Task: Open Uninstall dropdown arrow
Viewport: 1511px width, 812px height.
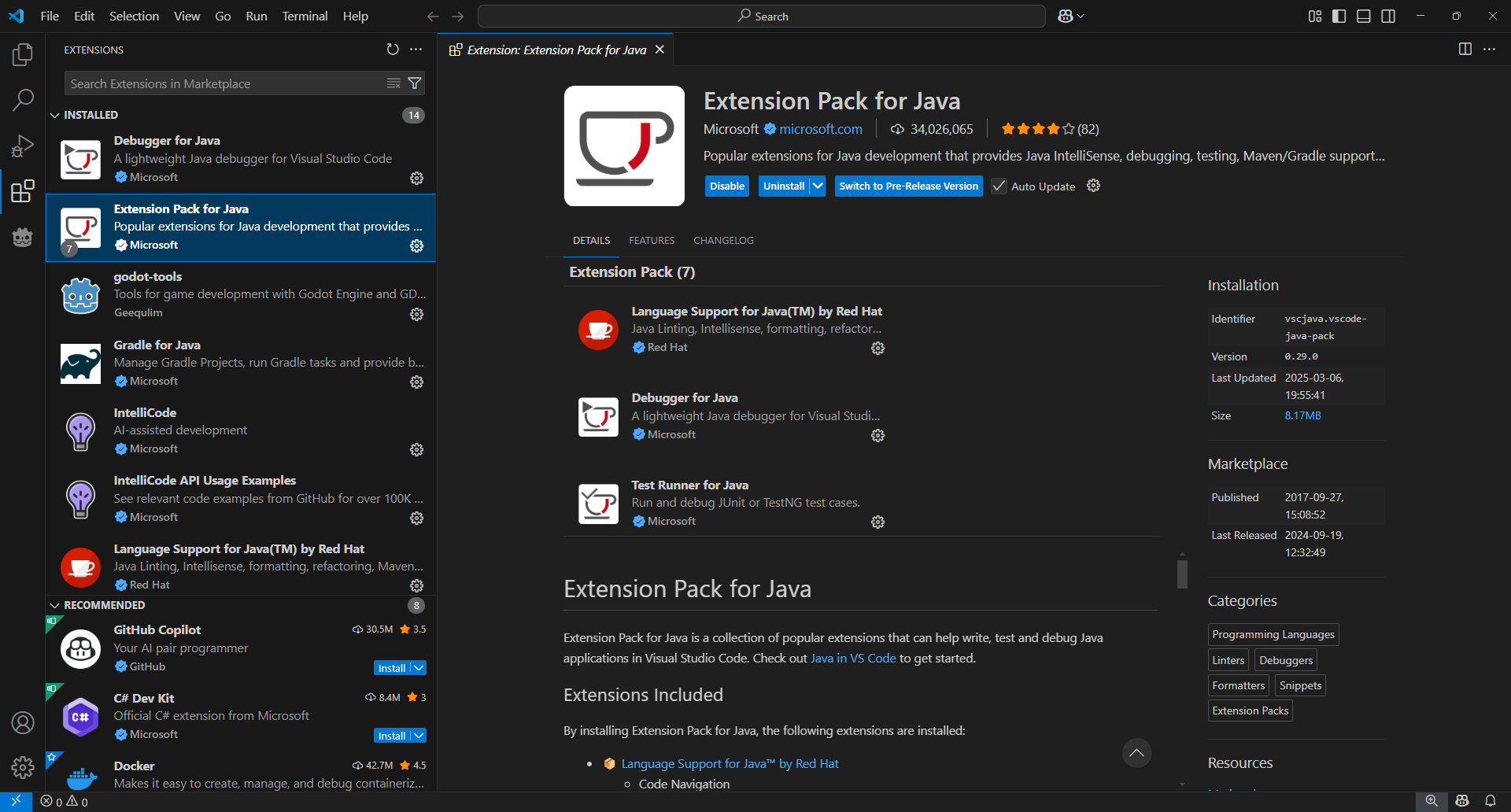Action: point(818,186)
